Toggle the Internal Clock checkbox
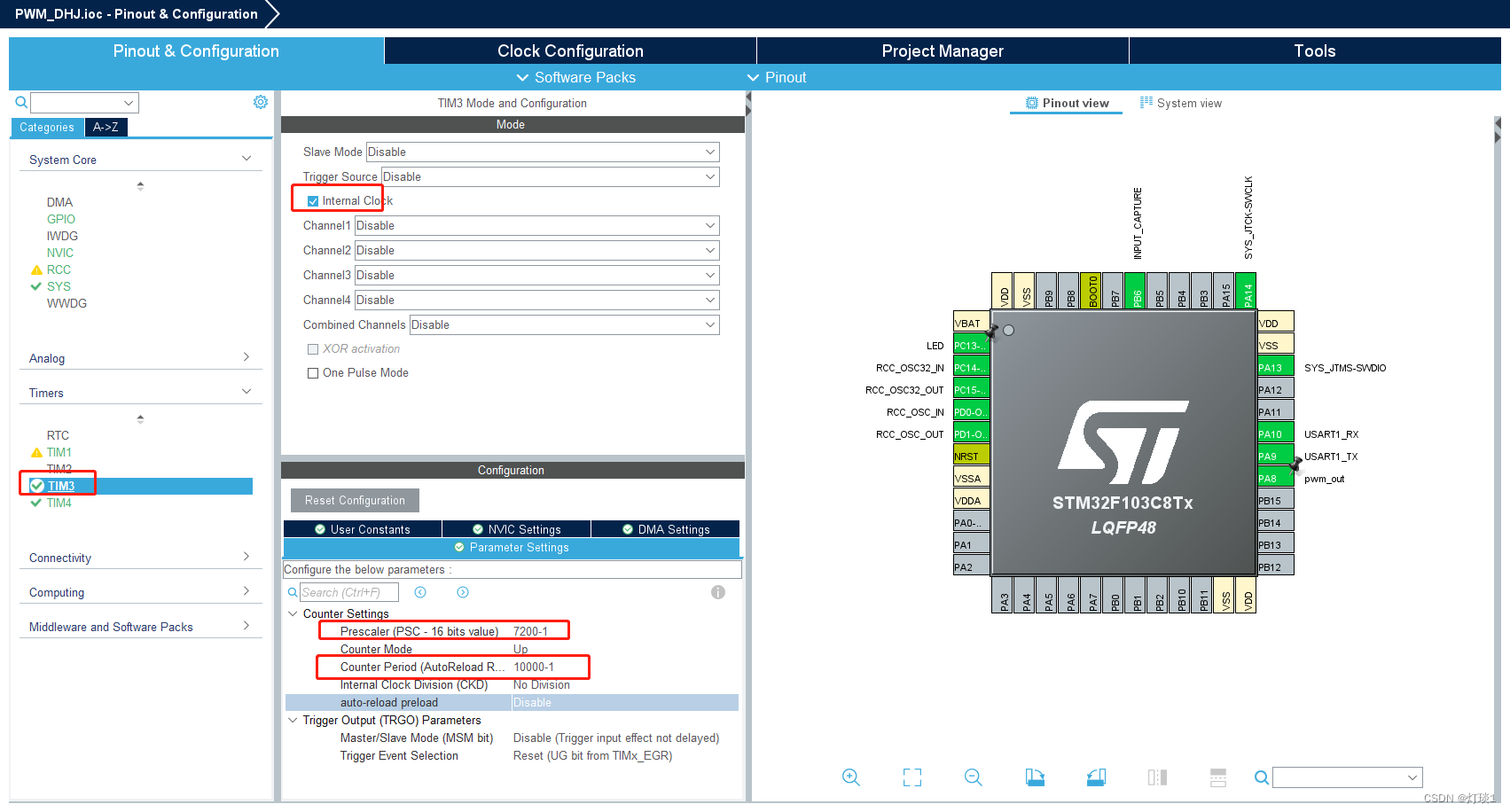This screenshot has height=812, width=1510. (x=313, y=201)
